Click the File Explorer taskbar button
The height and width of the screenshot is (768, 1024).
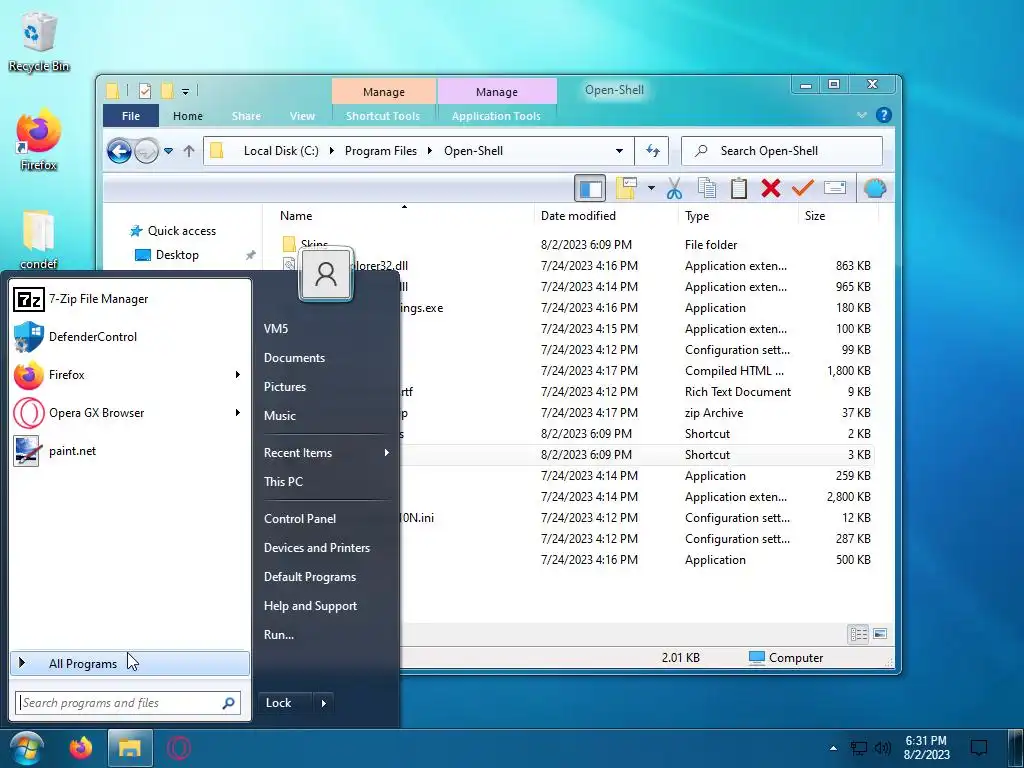129,748
